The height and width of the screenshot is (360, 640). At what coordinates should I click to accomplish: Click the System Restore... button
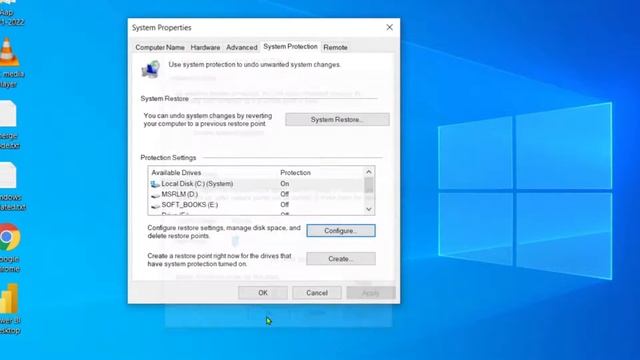(337, 120)
